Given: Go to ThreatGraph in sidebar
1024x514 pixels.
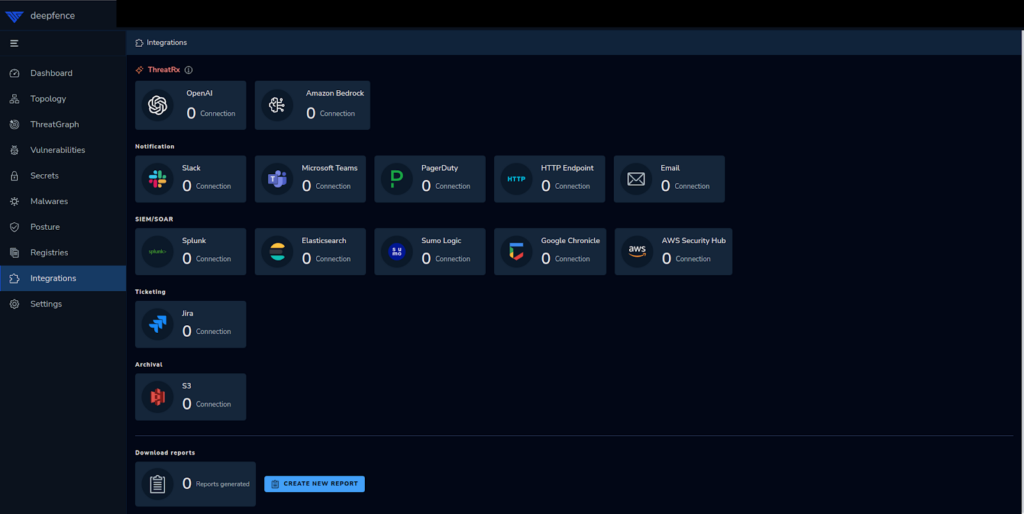Looking at the screenshot, I should click(63, 124).
